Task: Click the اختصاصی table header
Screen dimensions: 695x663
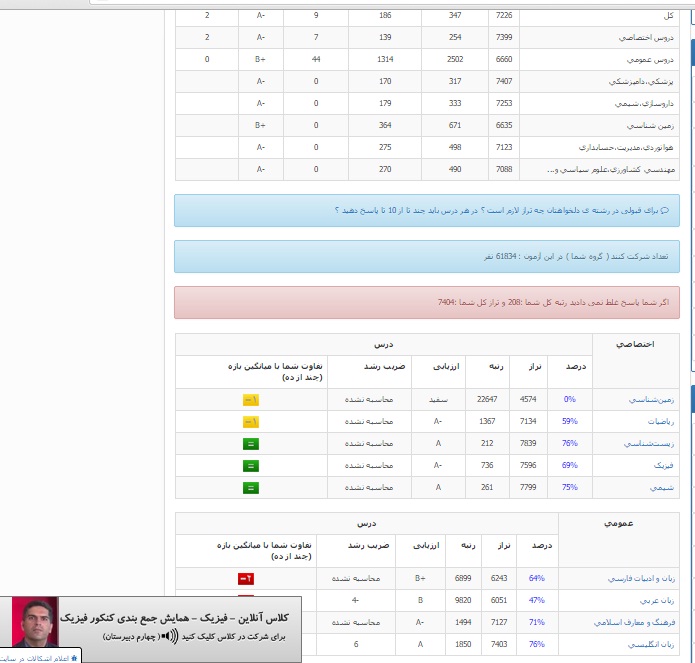Action: [x=635, y=345]
